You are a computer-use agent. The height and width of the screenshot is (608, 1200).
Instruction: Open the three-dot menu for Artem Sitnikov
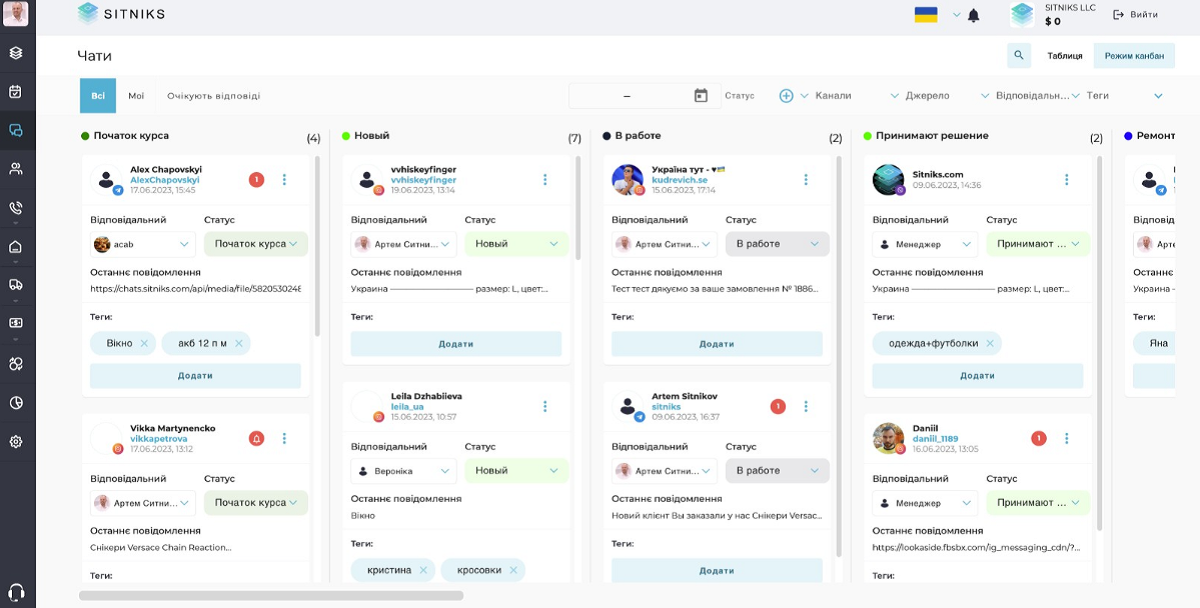[x=806, y=406]
